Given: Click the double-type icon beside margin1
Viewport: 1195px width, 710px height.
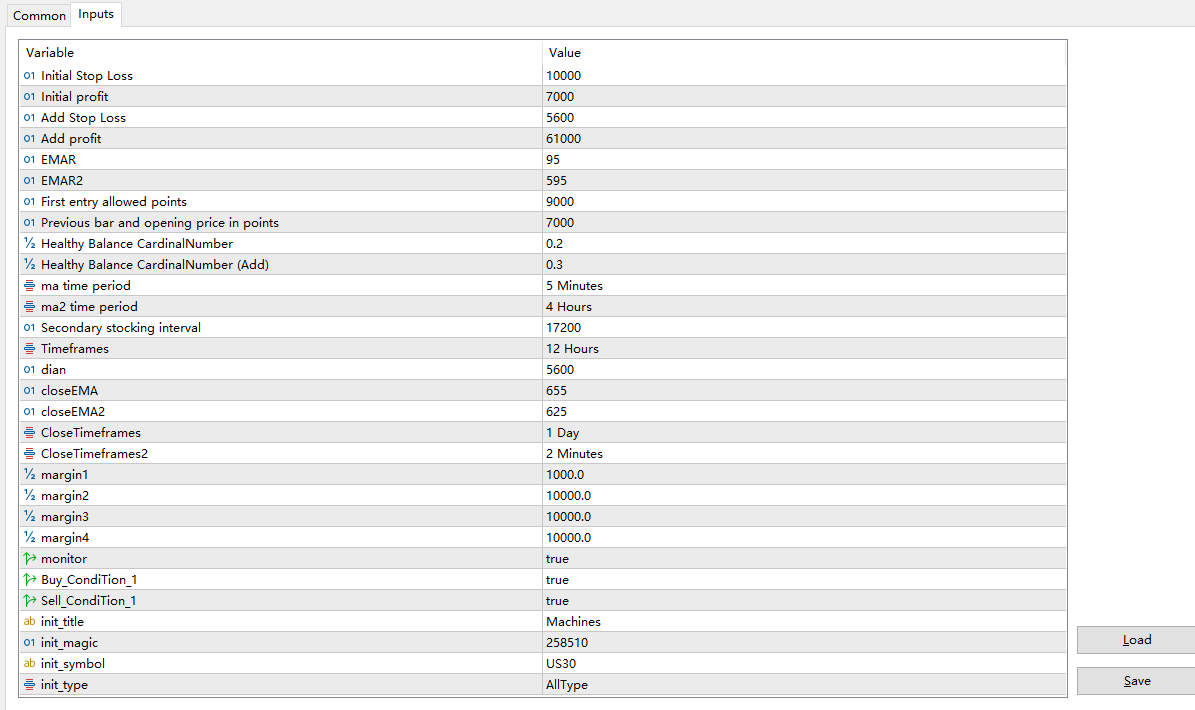Looking at the screenshot, I should 29,475.
